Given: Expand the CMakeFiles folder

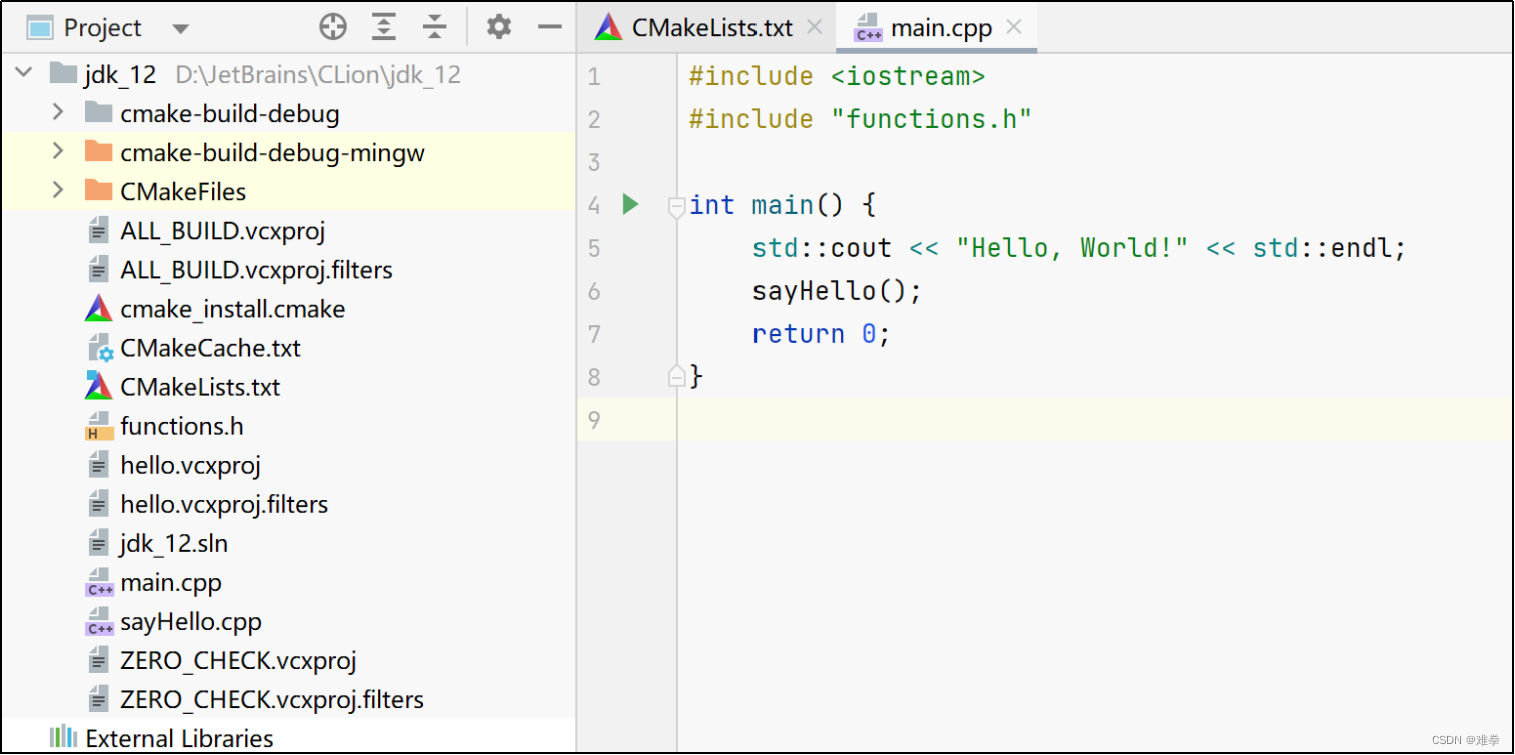Looking at the screenshot, I should click(58, 190).
